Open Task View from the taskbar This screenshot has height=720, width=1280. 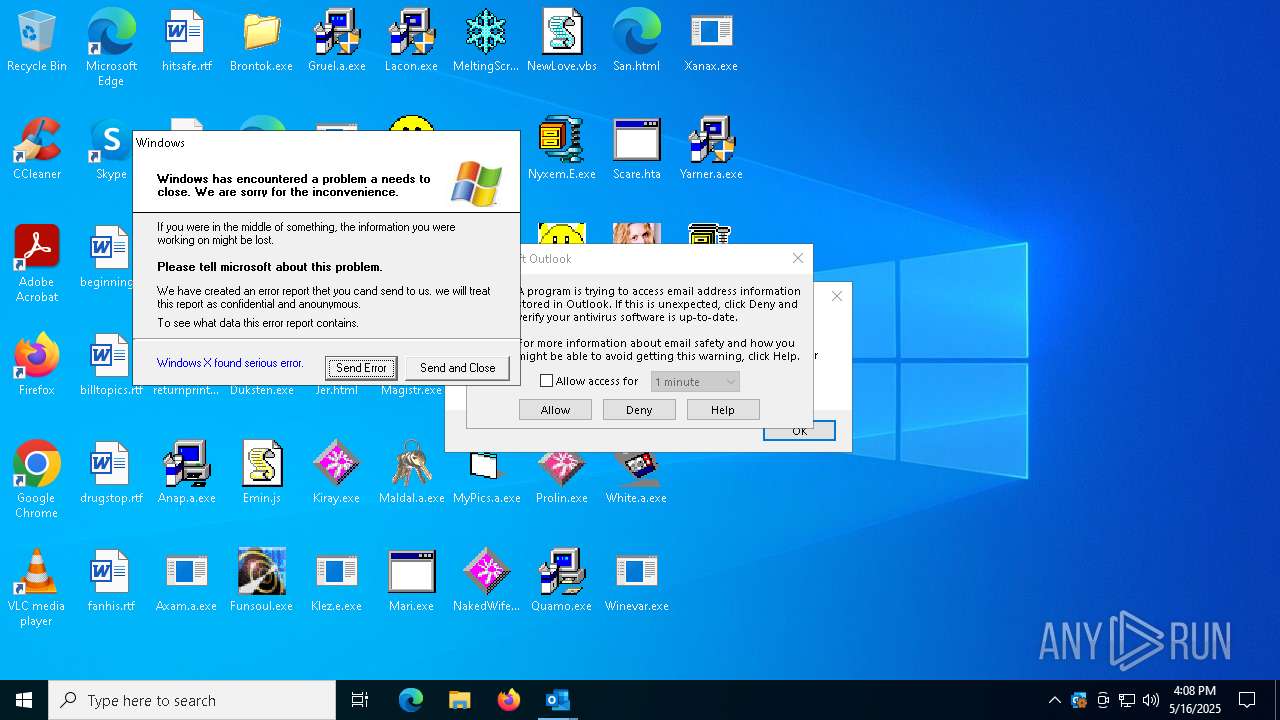(x=360, y=700)
